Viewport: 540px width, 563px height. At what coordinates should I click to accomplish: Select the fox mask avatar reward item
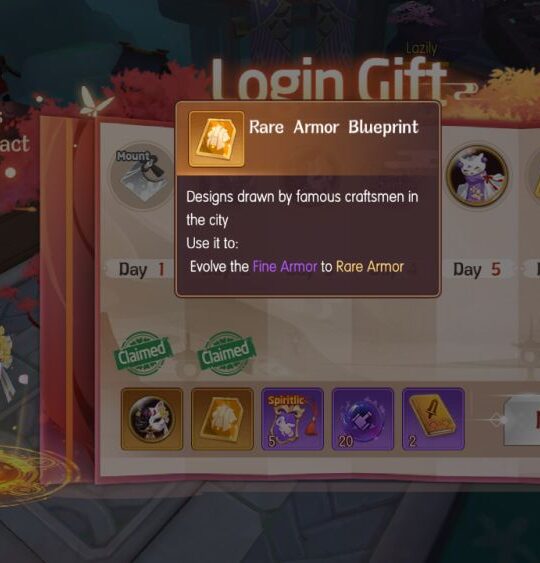click(152, 419)
